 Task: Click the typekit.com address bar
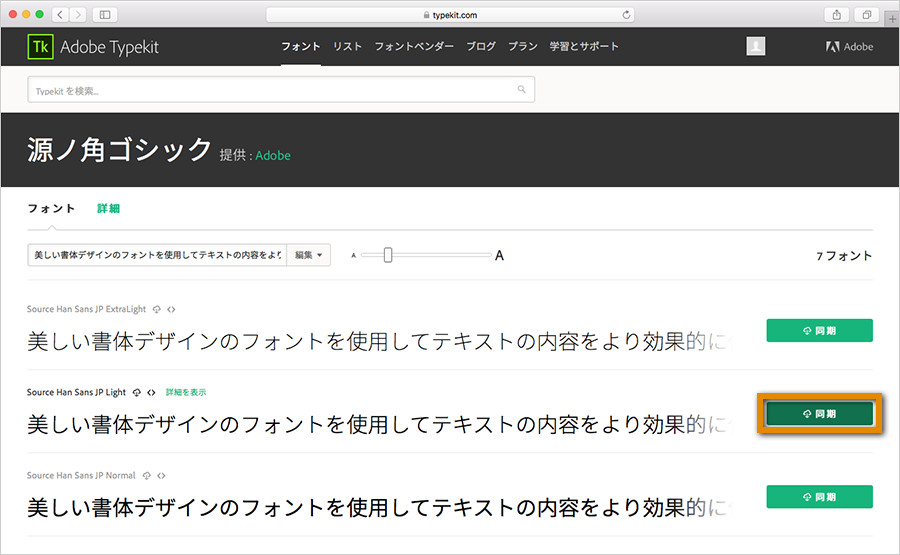tap(450, 15)
